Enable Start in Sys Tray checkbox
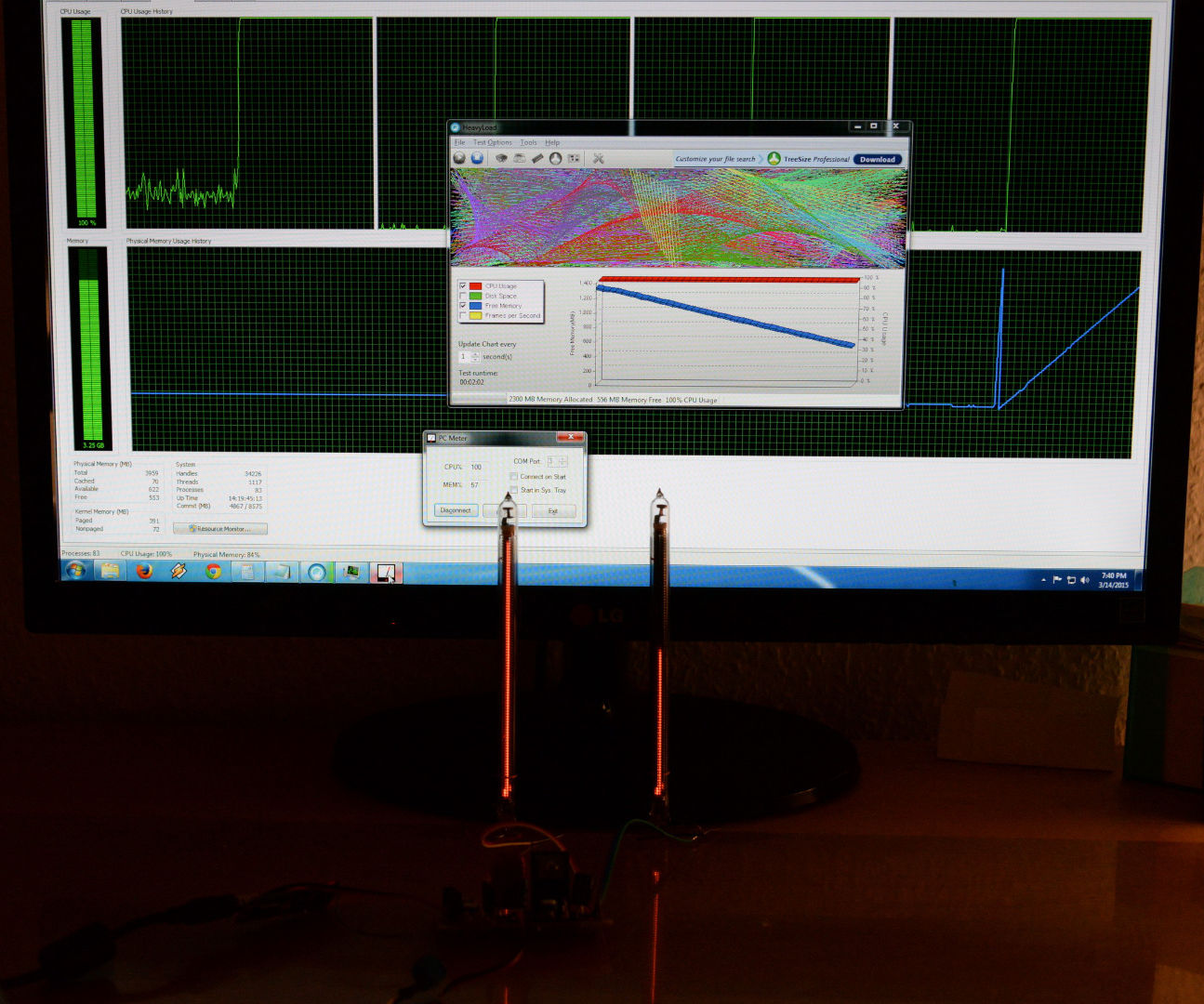The image size is (1204, 1004). coord(513,490)
